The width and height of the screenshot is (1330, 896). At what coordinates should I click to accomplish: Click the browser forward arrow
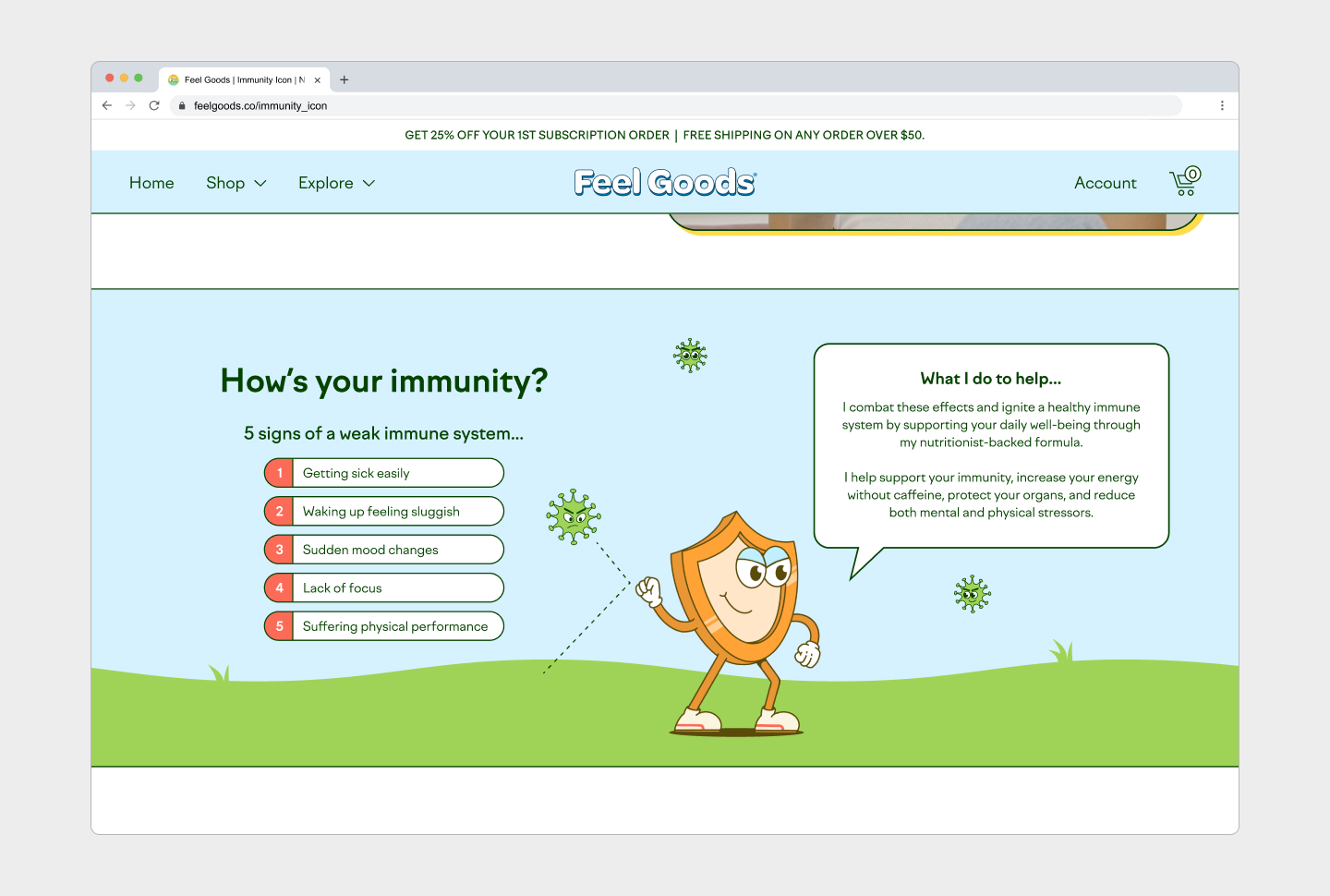tap(130, 105)
